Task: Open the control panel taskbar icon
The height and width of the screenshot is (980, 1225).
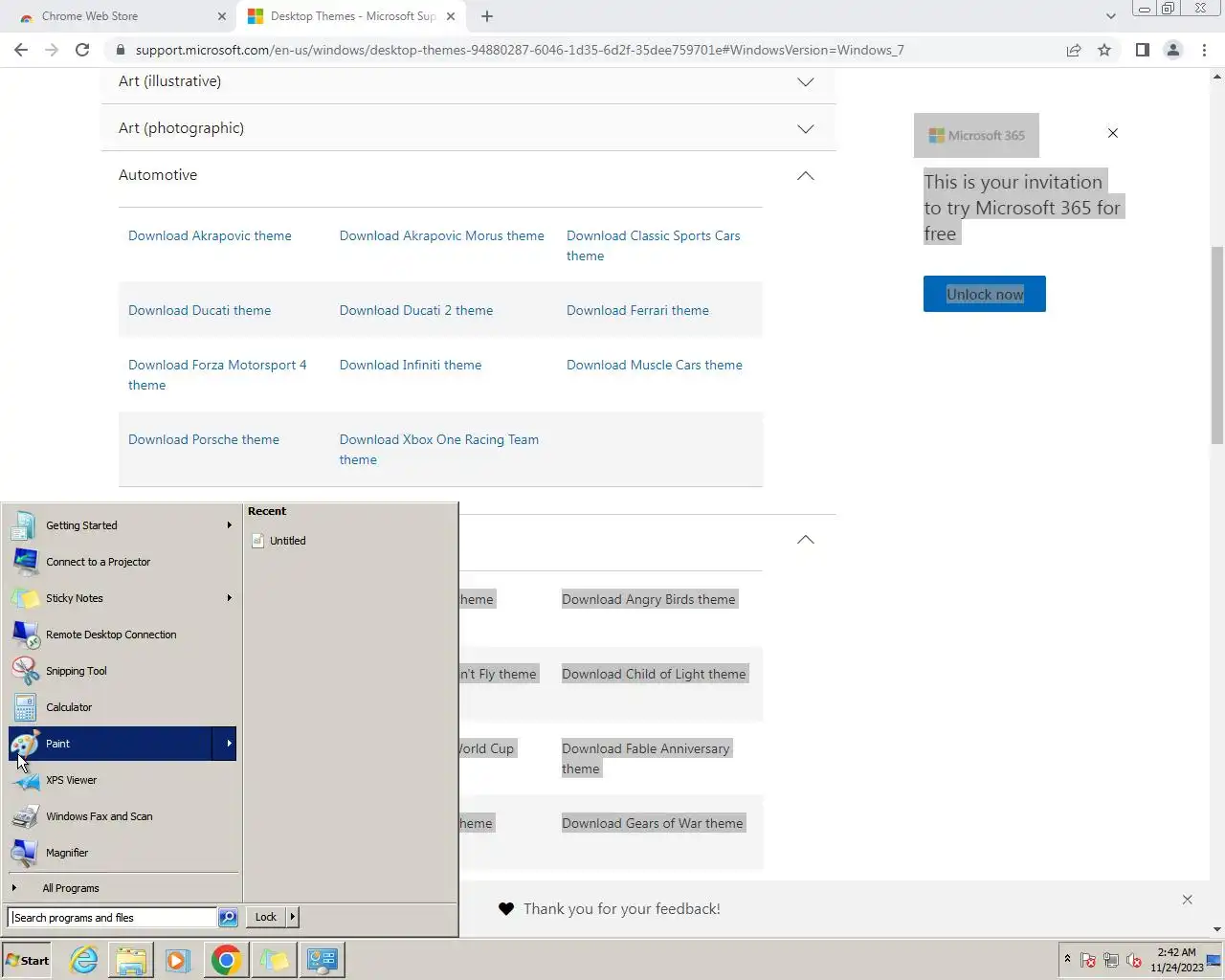Action: pos(322,960)
